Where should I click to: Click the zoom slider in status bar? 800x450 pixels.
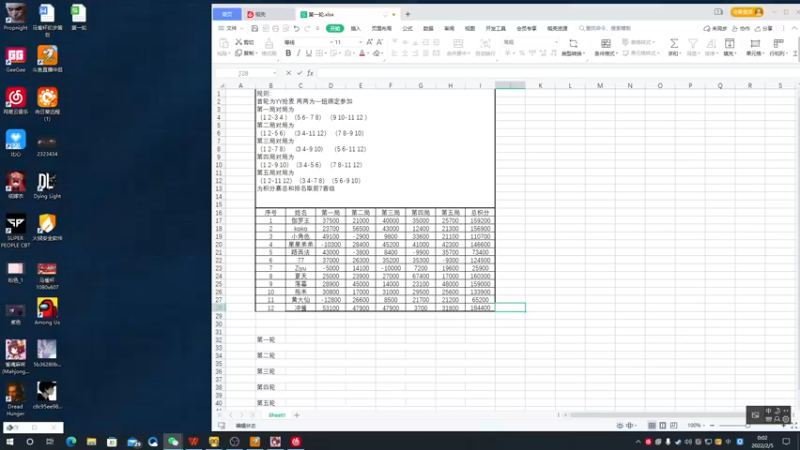(x=747, y=426)
